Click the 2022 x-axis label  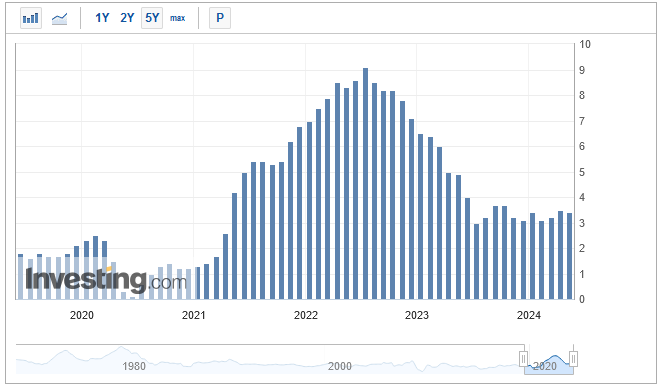[x=306, y=315]
